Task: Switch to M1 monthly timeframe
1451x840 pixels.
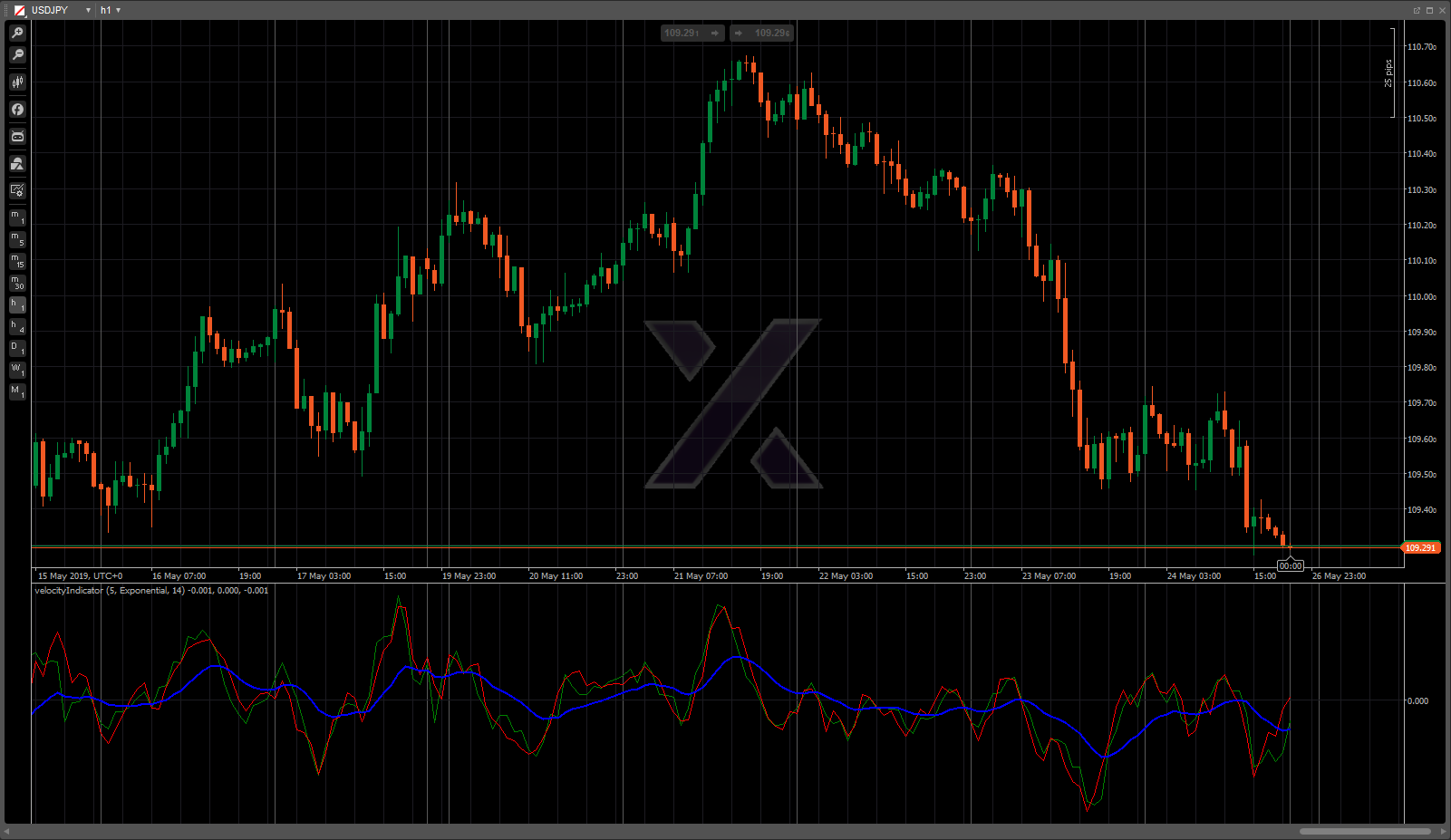Action: coord(17,391)
